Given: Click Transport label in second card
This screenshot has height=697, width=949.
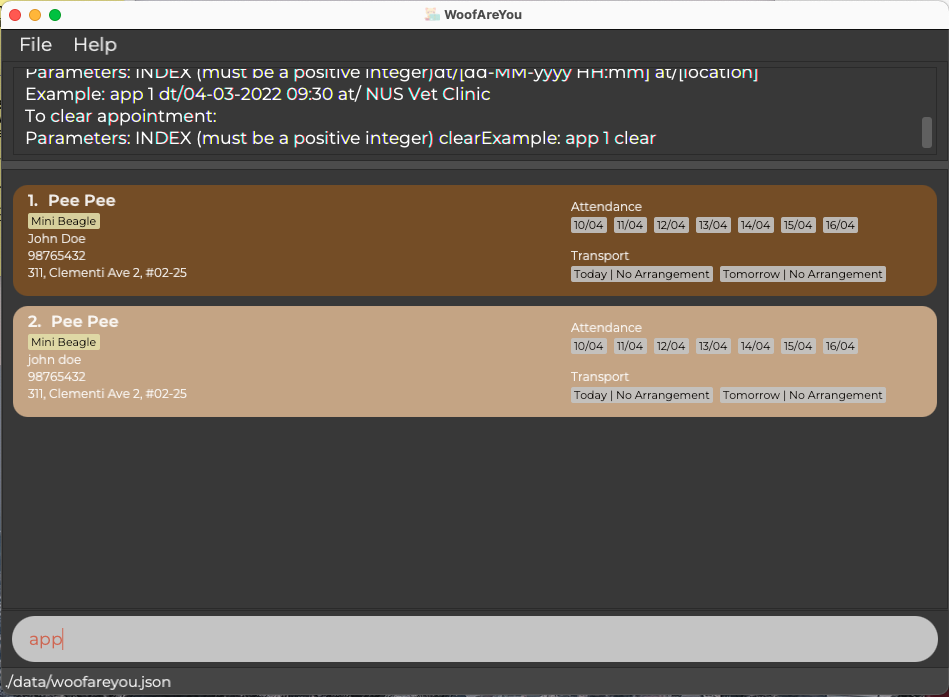Looking at the screenshot, I should [600, 377].
